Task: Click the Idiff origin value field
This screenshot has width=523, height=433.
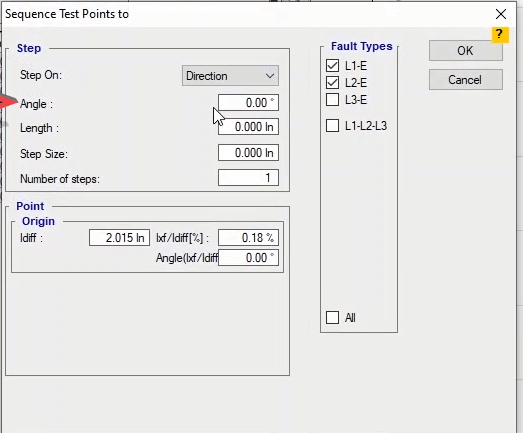Action: click(119, 238)
